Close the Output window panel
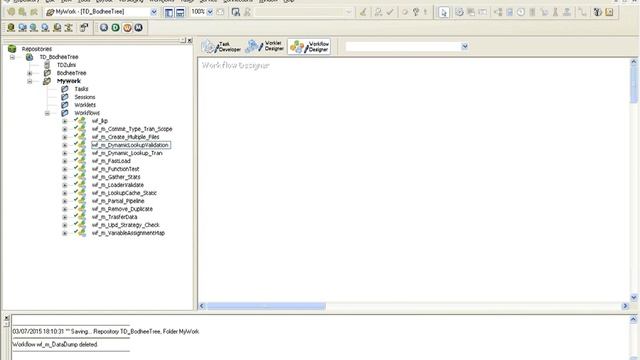This screenshot has width=640, height=360. point(7,318)
